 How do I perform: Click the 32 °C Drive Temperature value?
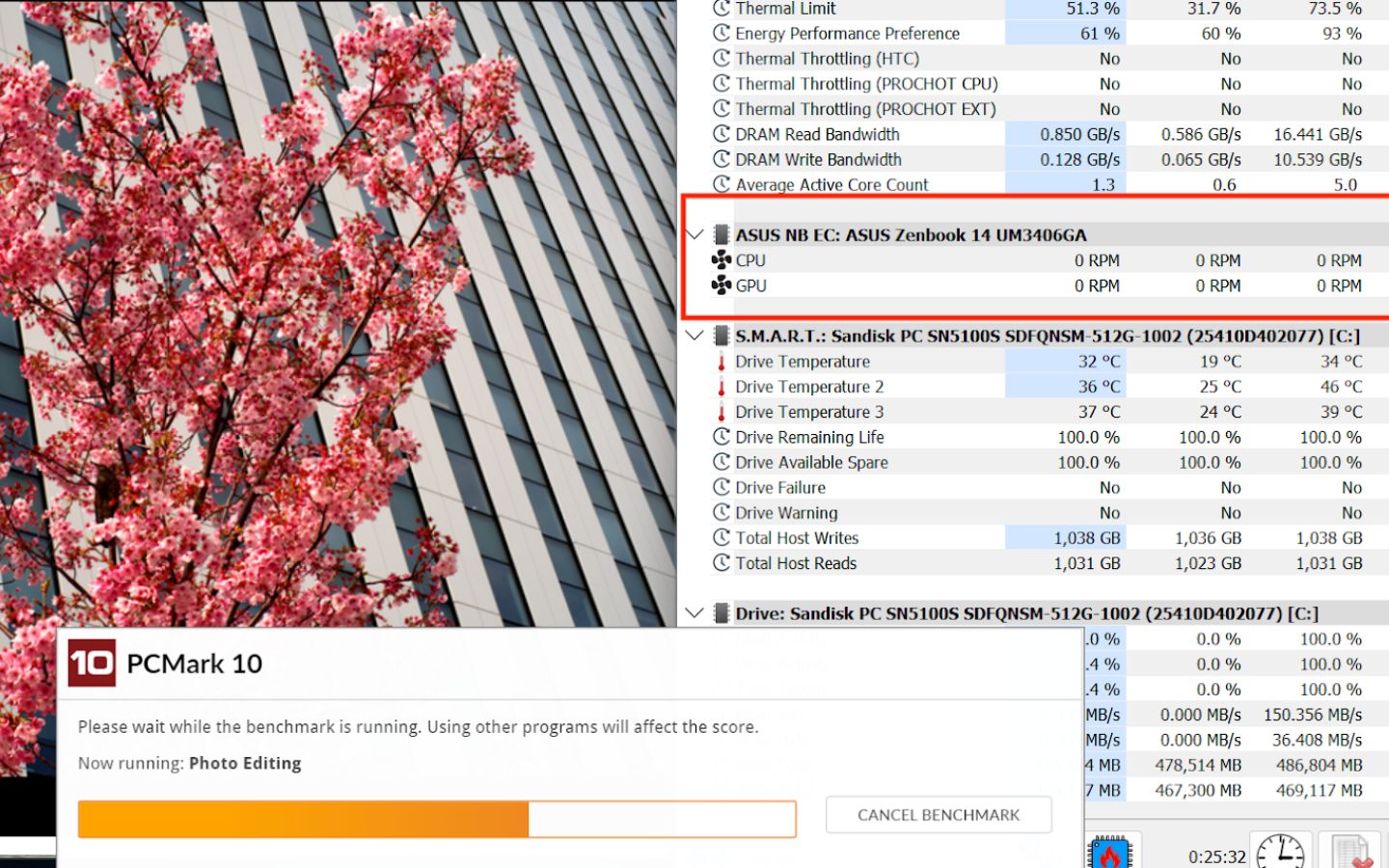point(1099,362)
